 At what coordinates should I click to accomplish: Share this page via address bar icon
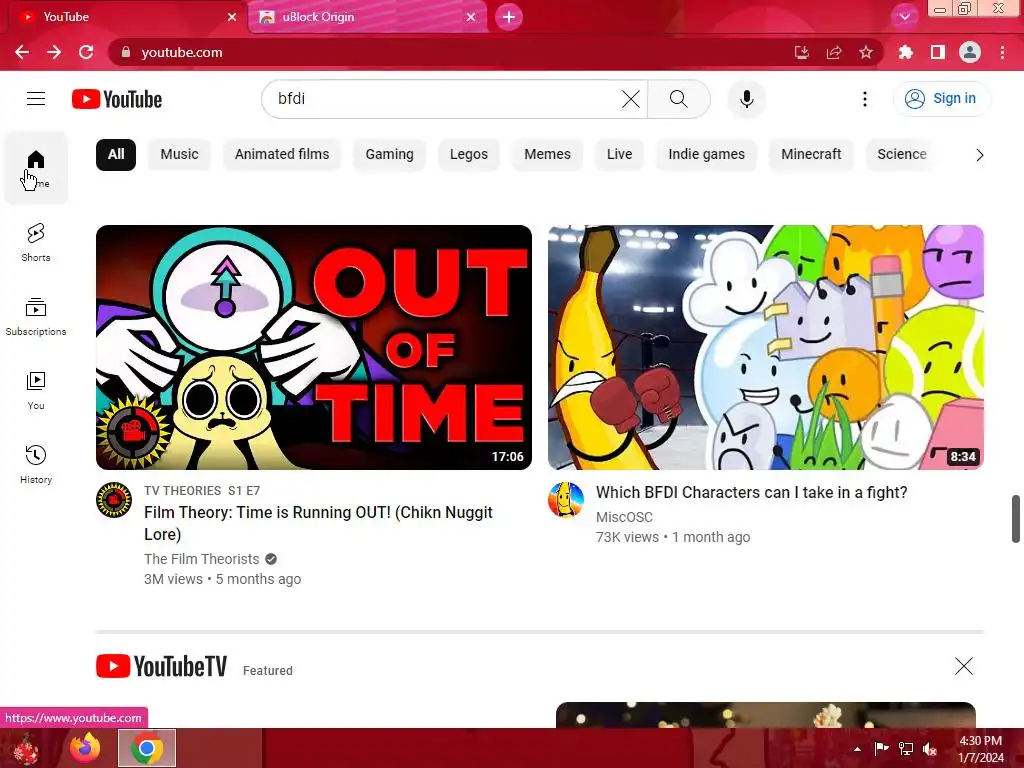833,52
